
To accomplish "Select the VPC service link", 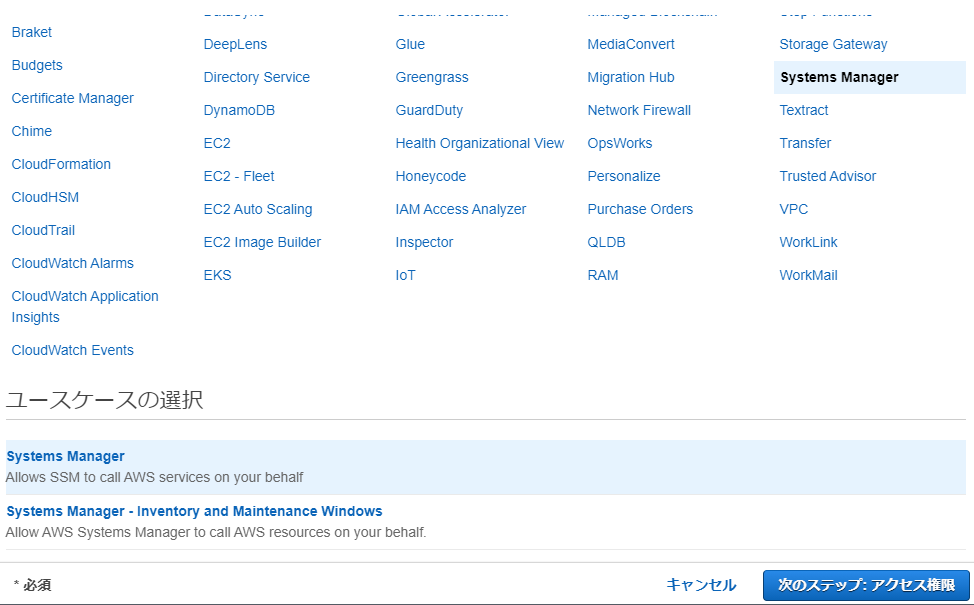I will coord(794,209).
